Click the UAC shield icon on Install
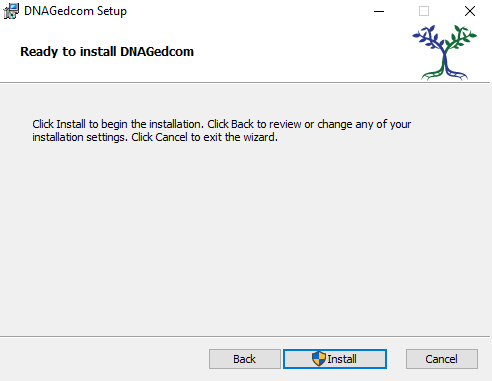 [x=319, y=359]
